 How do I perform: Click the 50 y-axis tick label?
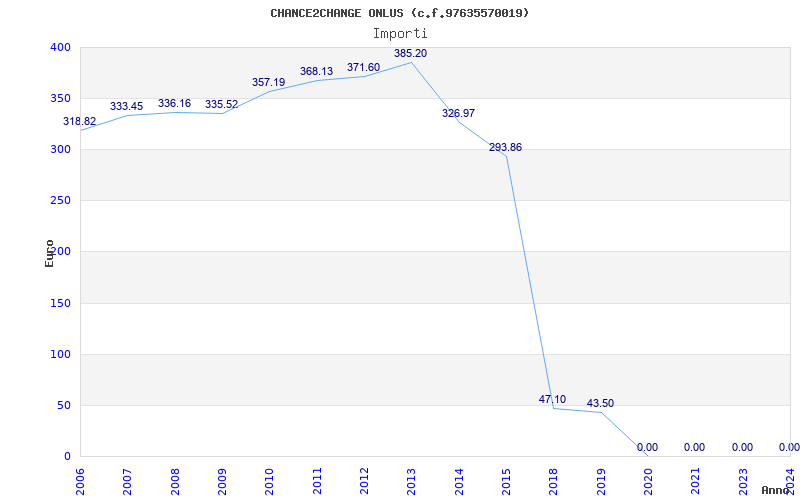coord(63,406)
